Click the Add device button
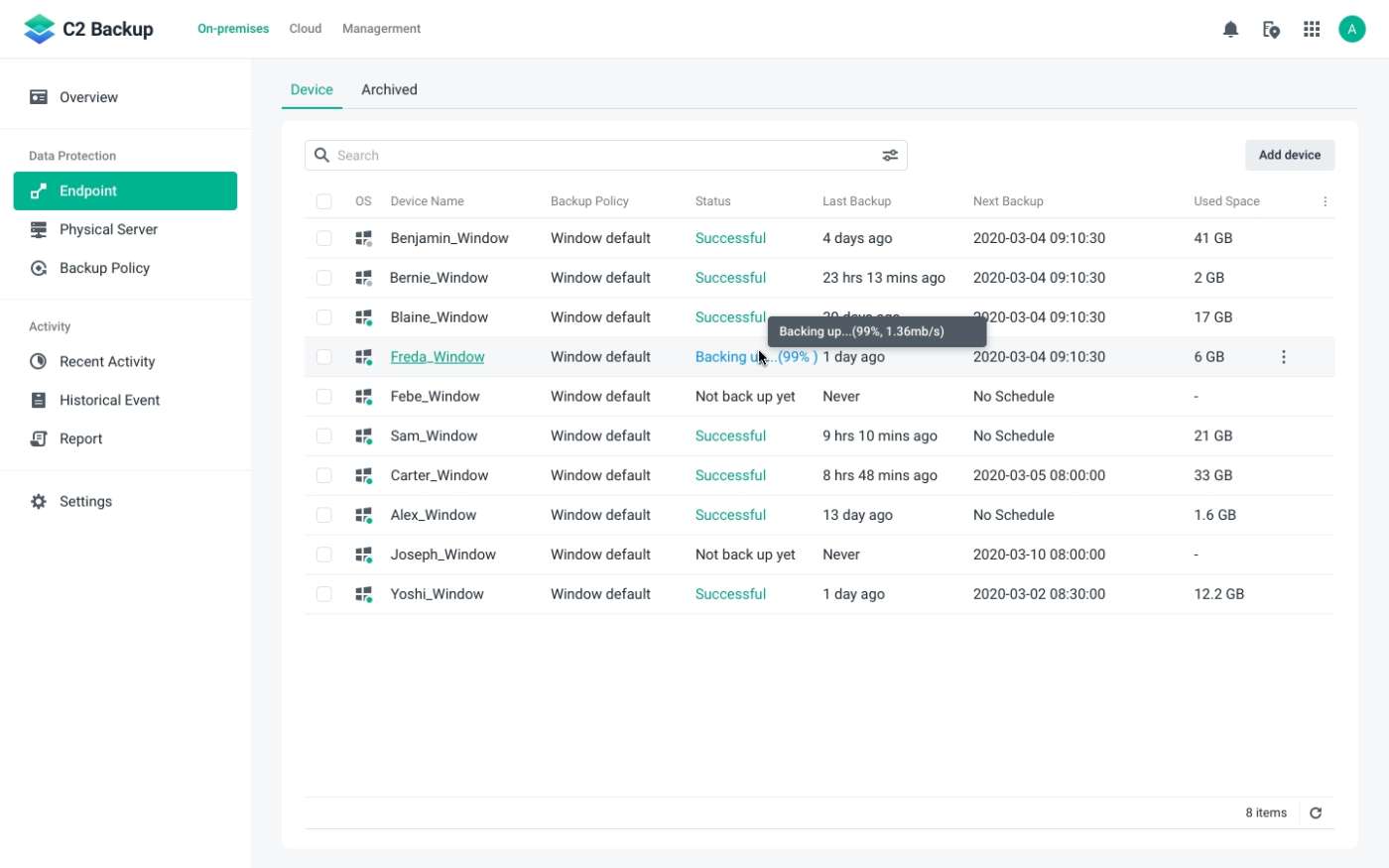 tap(1289, 155)
